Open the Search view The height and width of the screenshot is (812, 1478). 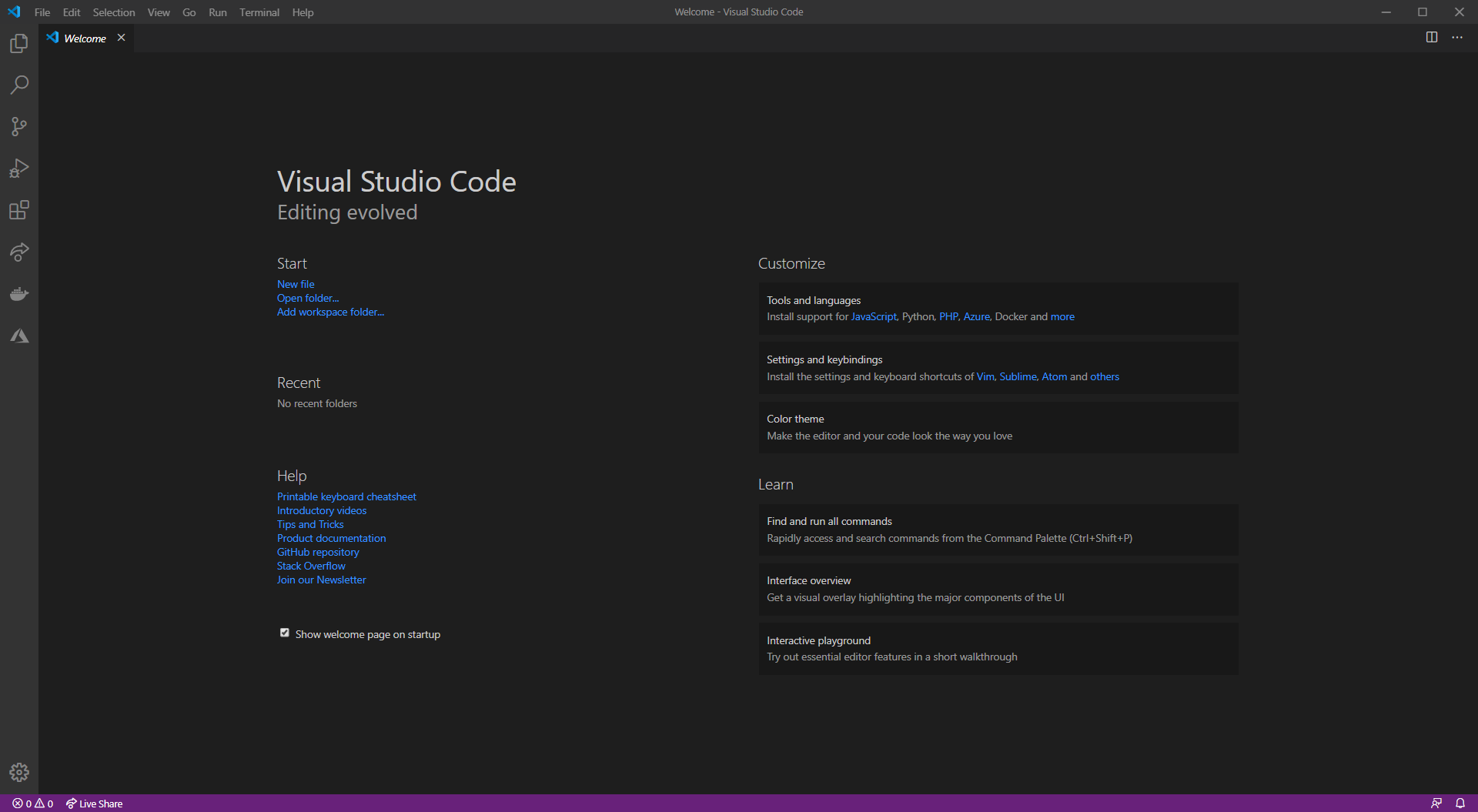(18, 85)
